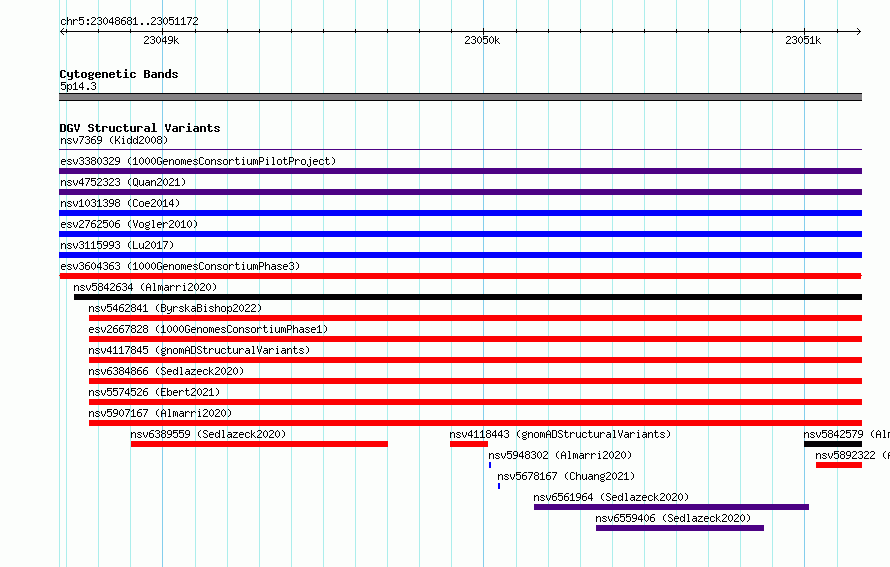This screenshot has width=890, height=567.
Task: Click red bar for nsv5574526 (Ebert2021)
Action: click(x=475, y=402)
